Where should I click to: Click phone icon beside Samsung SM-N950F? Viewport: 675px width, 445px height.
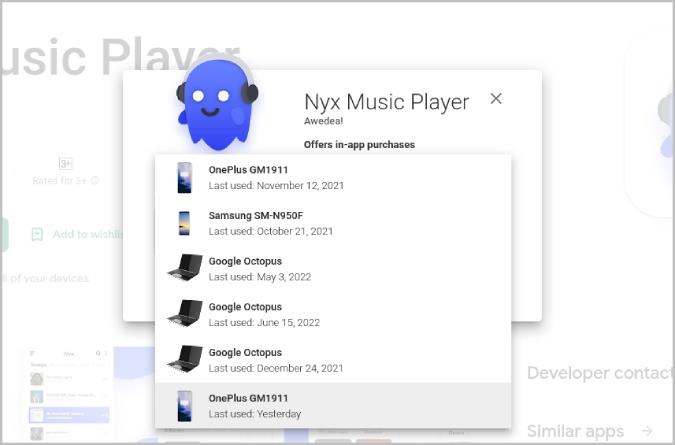click(x=184, y=223)
